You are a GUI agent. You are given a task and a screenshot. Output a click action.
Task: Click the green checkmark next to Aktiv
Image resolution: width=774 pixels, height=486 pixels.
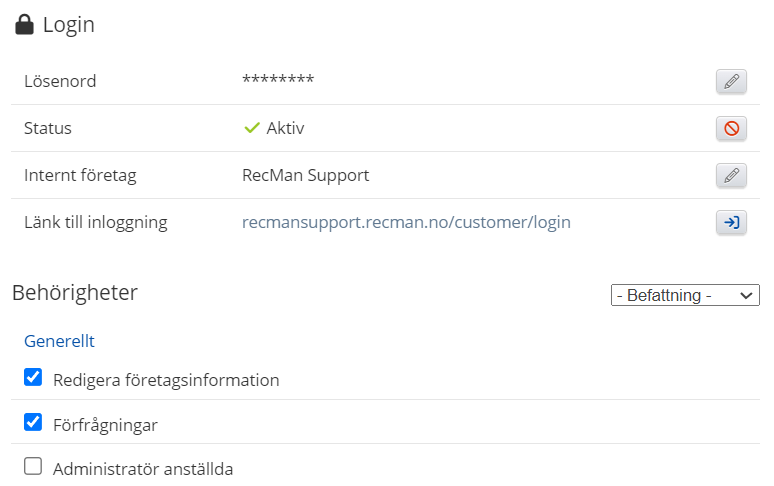click(252, 128)
